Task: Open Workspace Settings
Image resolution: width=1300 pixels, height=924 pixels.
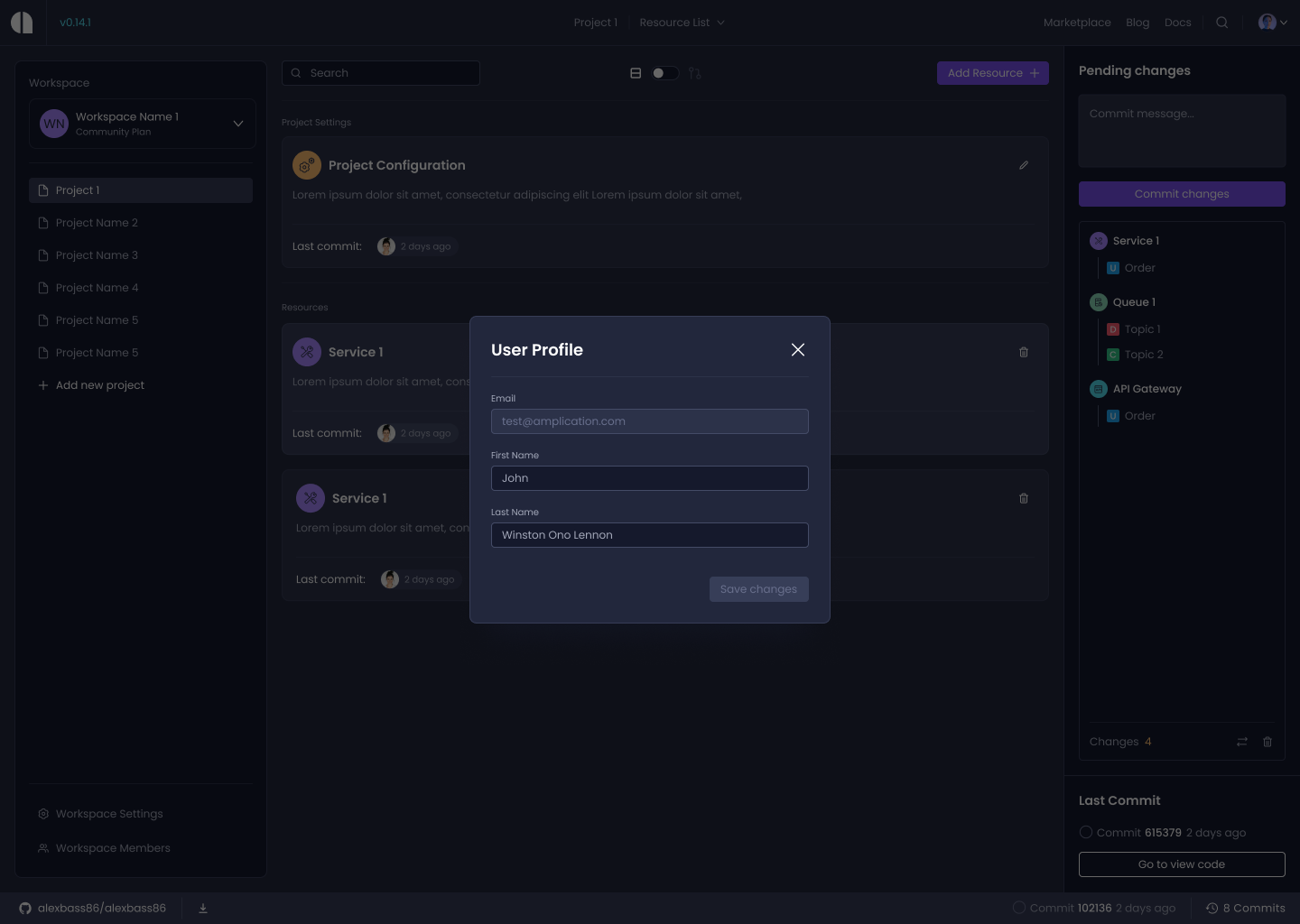Action: pos(101,814)
